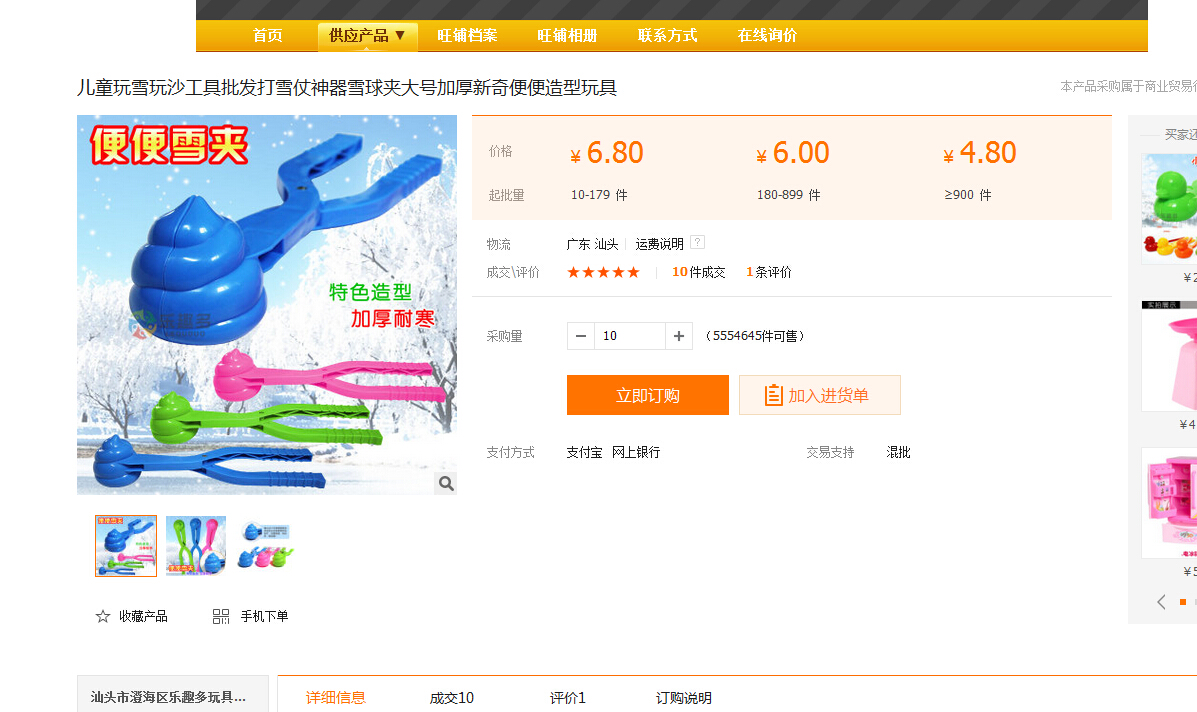
Task: Select the first blue snow clip thumbnail
Action: point(126,546)
